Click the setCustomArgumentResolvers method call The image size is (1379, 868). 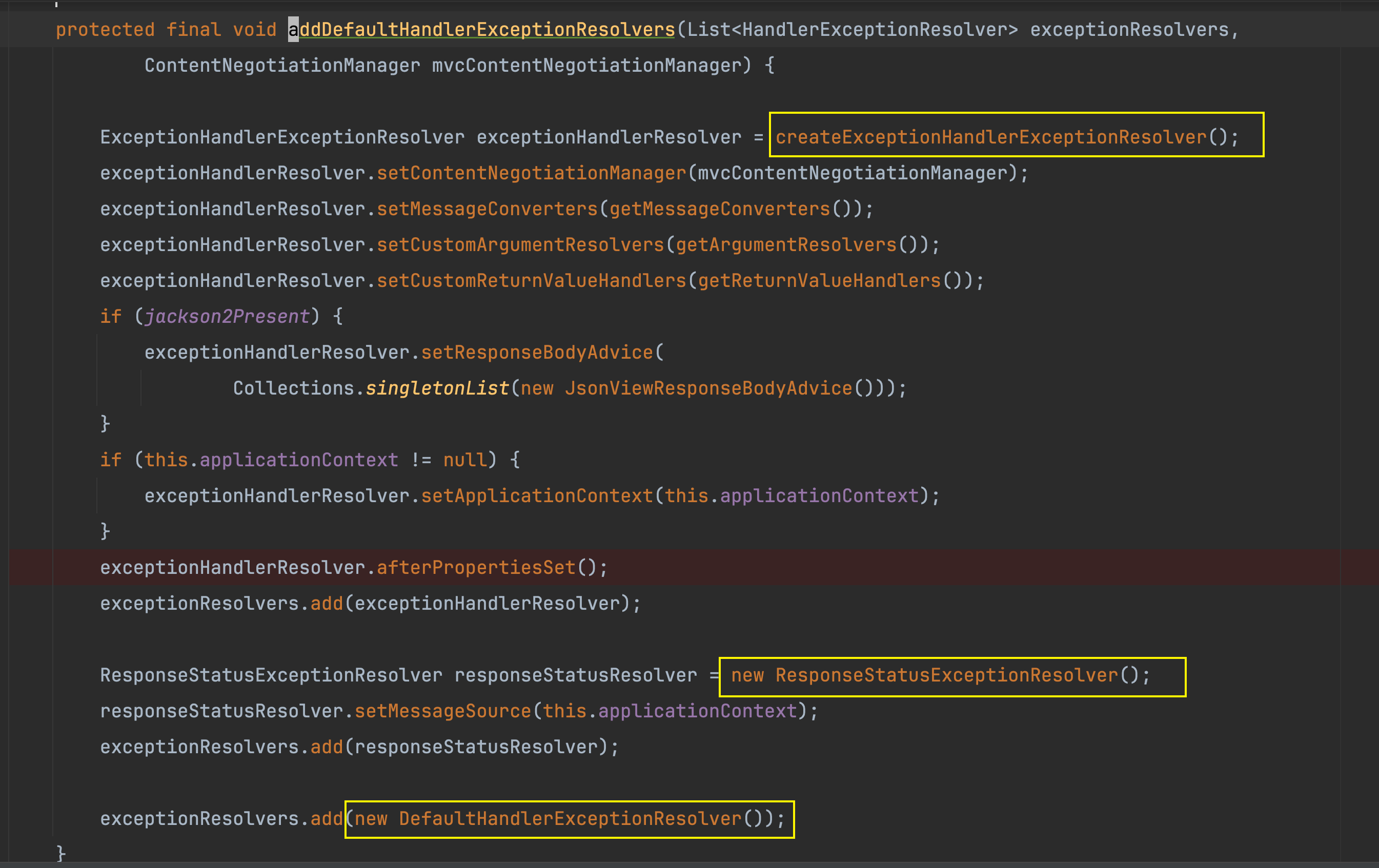click(520, 244)
